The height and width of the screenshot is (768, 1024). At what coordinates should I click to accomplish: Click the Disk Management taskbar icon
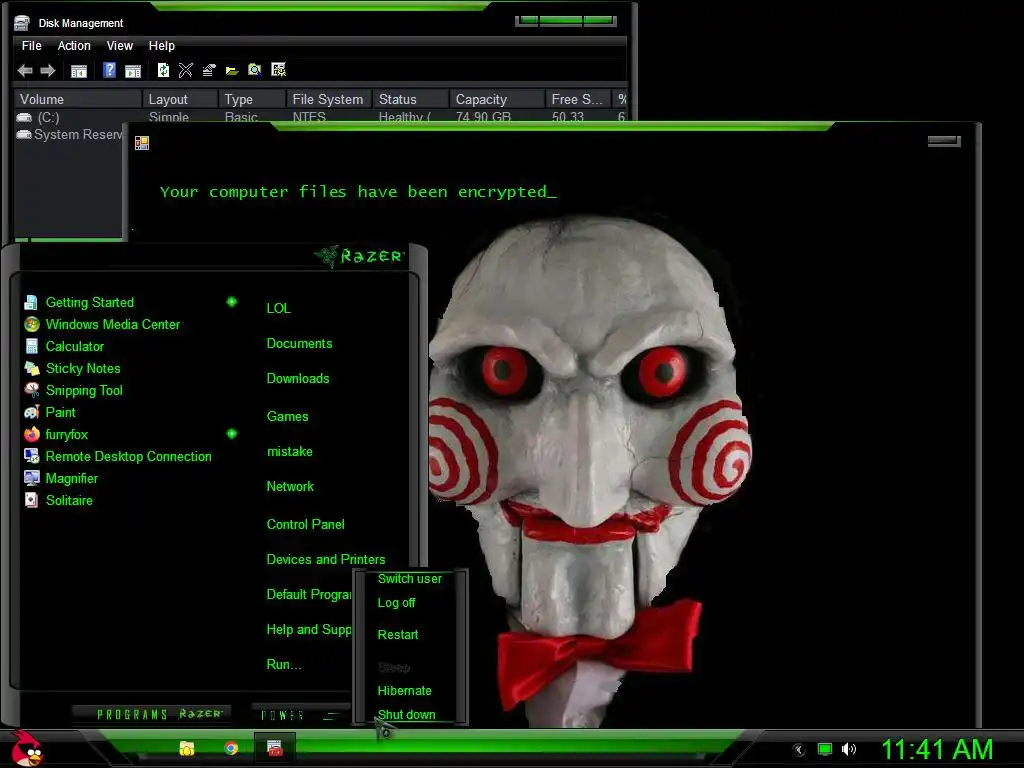coord(275,748)
